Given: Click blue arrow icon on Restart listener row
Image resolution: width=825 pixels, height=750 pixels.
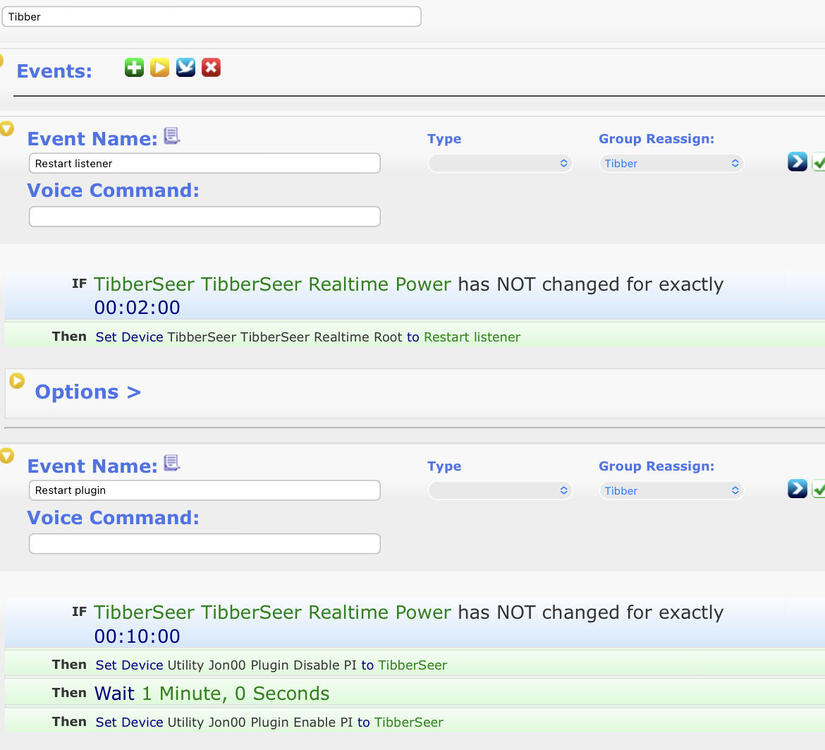Looking at the screenshot, I should (x=797, y=162).
